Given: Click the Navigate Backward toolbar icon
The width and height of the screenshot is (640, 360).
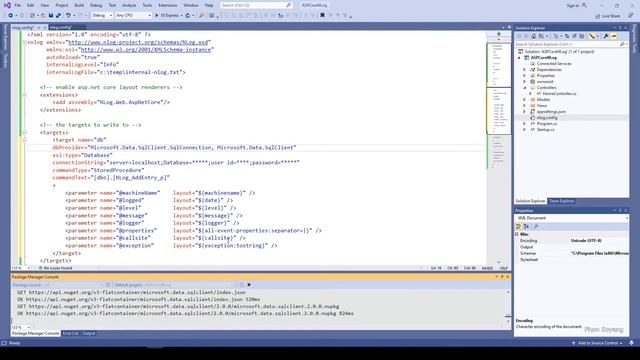Looking at the screenshot, I should click(11, 16).
